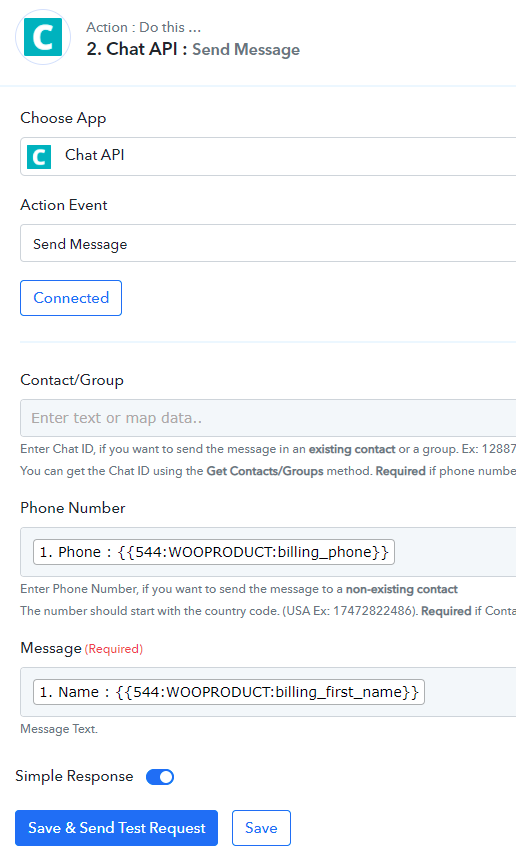Click the Simple Response label
The image size is (516, 856).
click(74, 776)
